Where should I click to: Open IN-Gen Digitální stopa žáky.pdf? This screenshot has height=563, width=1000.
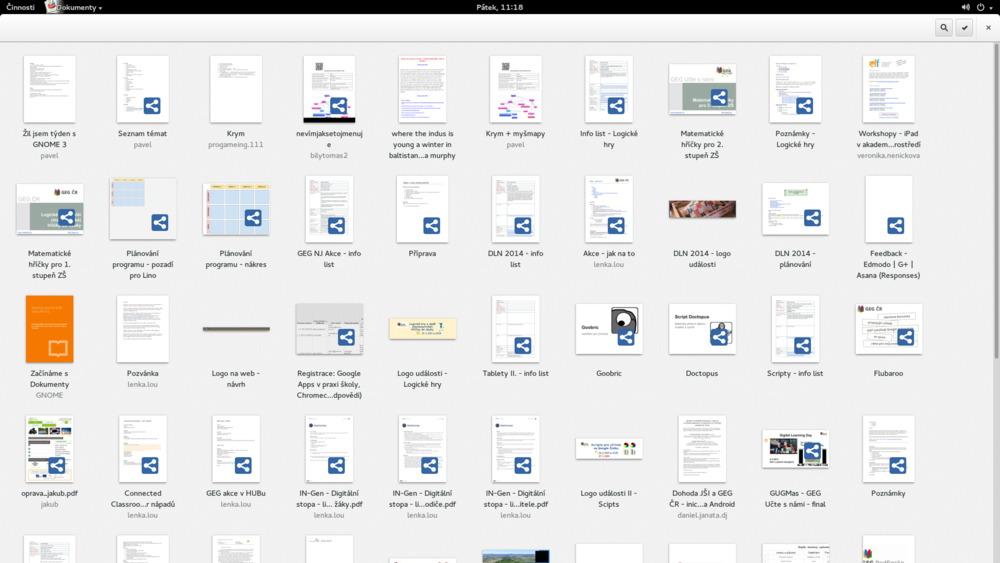[329, 449]
